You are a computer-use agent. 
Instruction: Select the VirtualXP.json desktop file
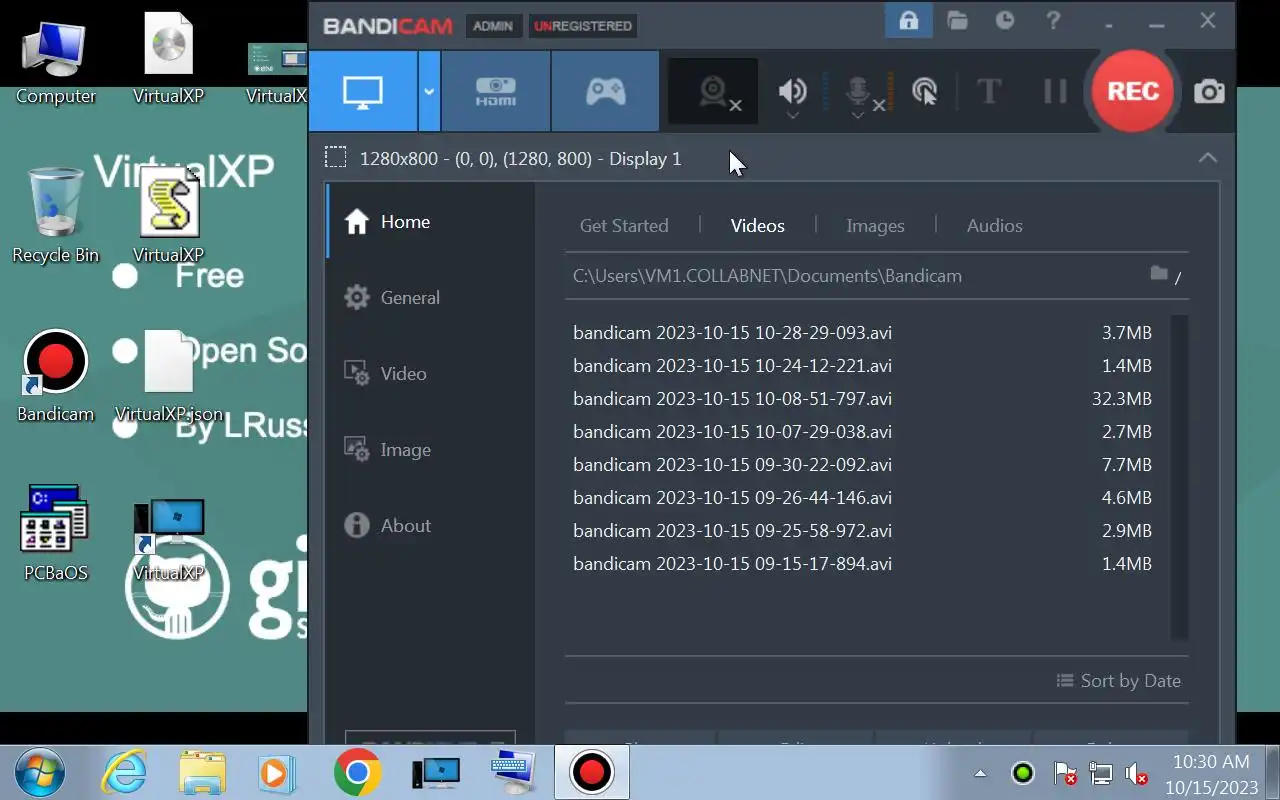click(x=168, y=377)
